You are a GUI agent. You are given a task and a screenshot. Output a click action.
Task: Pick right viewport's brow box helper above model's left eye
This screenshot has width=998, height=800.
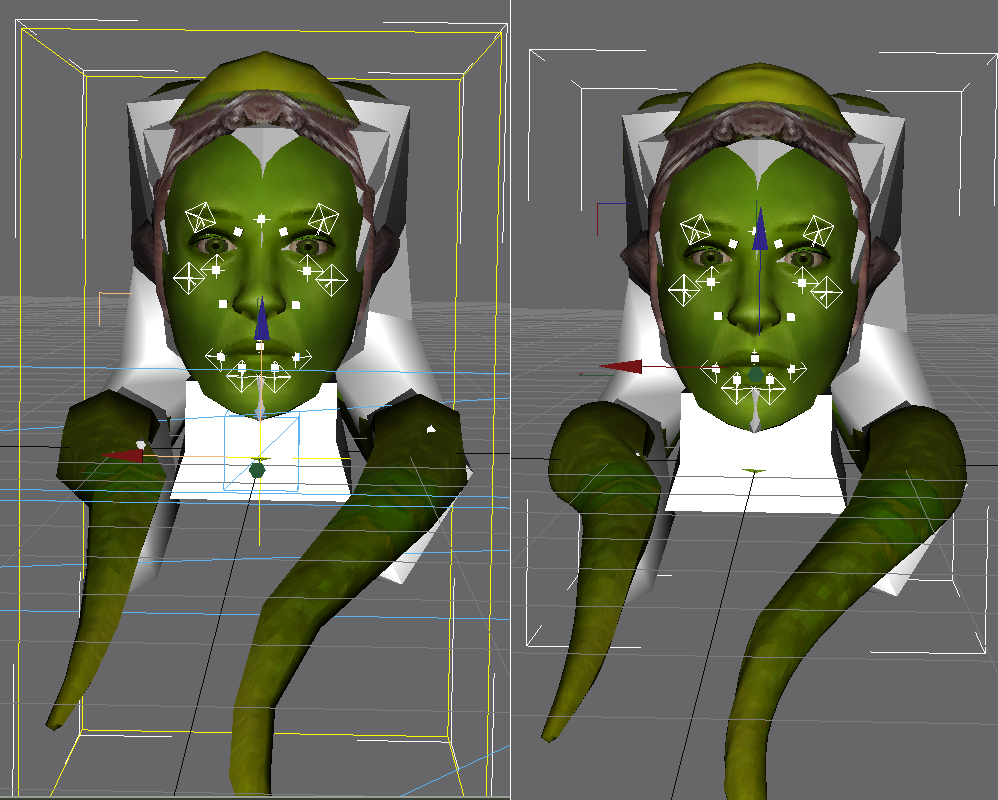pos(819,230)
